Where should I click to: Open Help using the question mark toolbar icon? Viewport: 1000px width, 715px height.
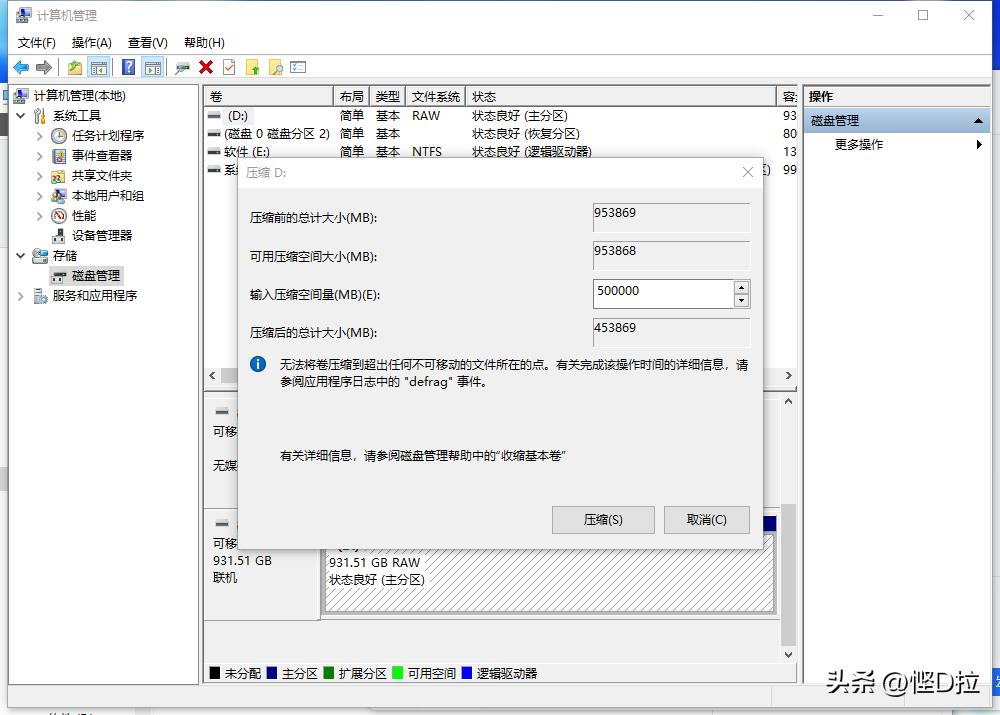tap(130, 67)
